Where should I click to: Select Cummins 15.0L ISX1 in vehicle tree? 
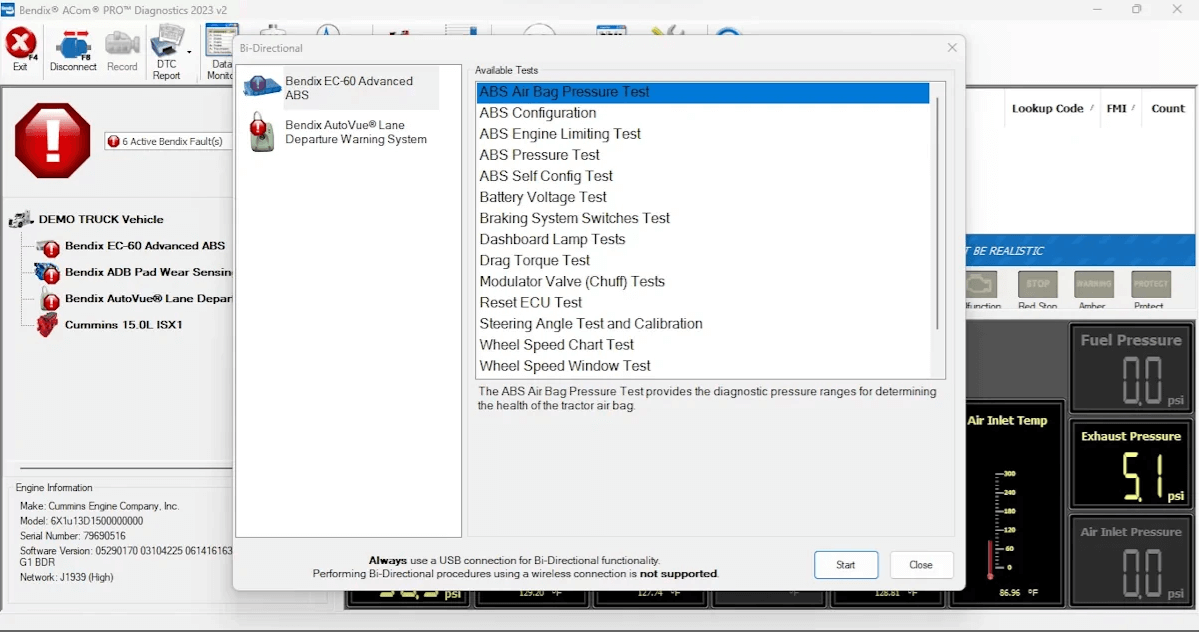(x=124, y=325)
